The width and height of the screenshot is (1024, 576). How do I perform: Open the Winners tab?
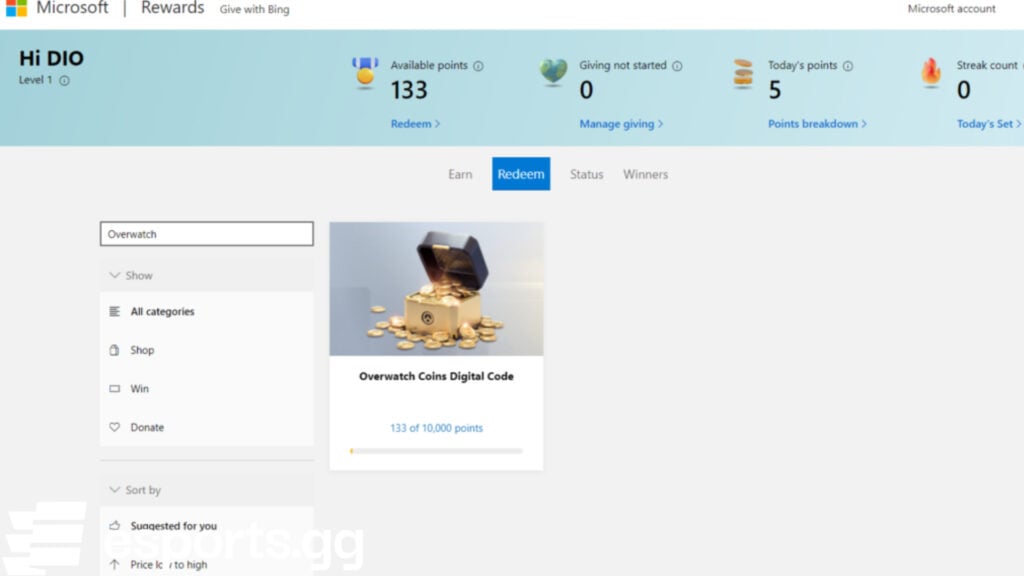(x=645, y=174)
